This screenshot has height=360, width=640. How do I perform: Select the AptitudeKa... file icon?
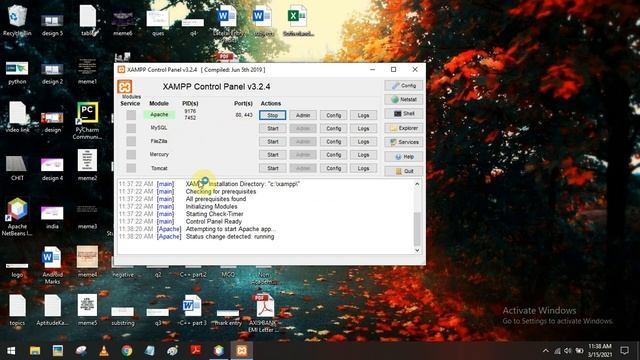pos(52,310)
